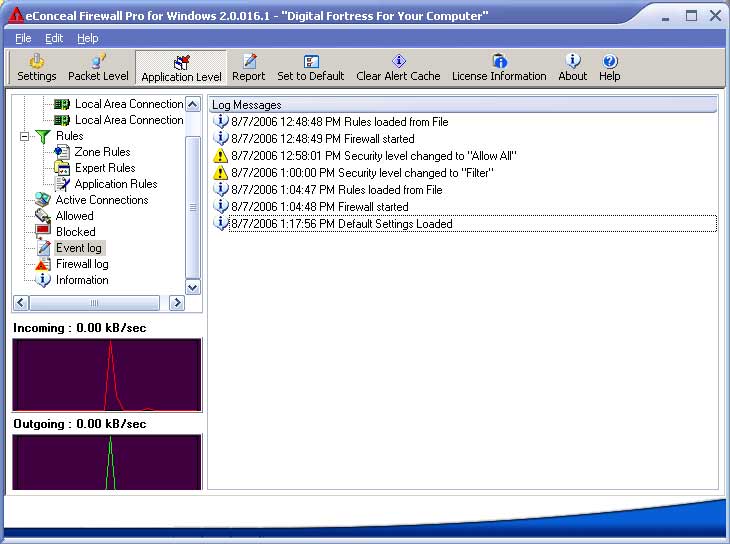Click tree scroll-down arrow button
The image size is (730, 544).
pyautogui.click(x=193, y=287)
